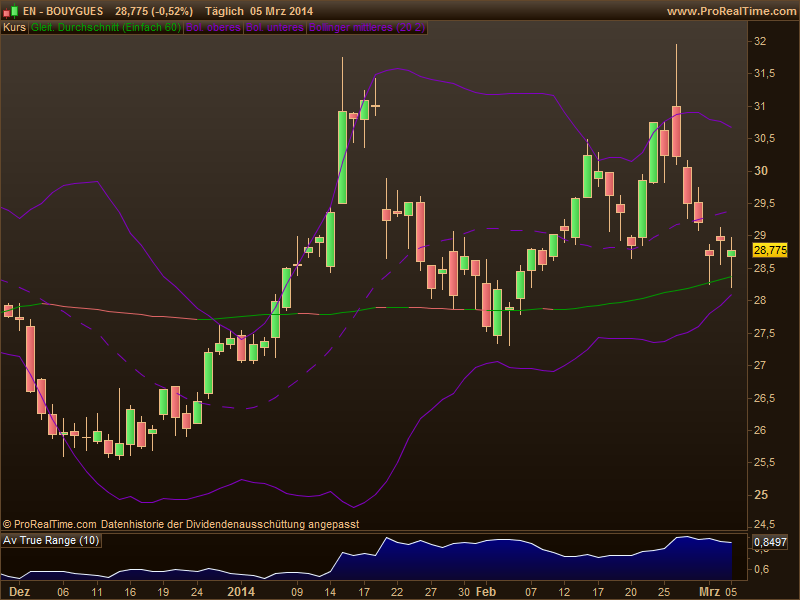
Task: Click the © ProRealTime.com copyright text
Action: click(50, 524)
